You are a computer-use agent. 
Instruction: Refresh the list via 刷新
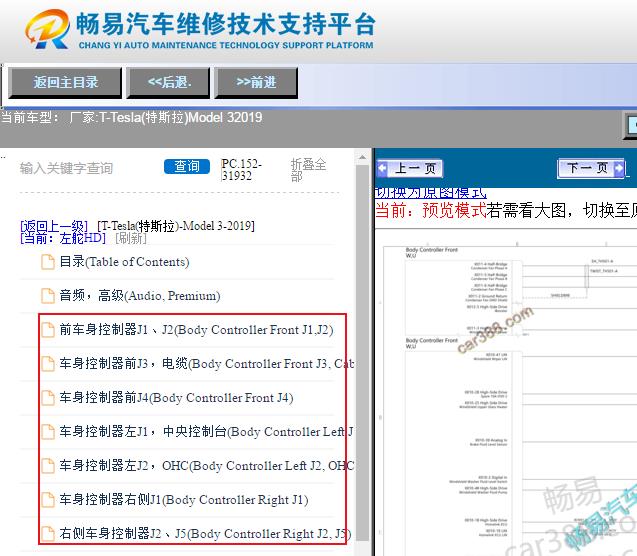coord(131,238)
